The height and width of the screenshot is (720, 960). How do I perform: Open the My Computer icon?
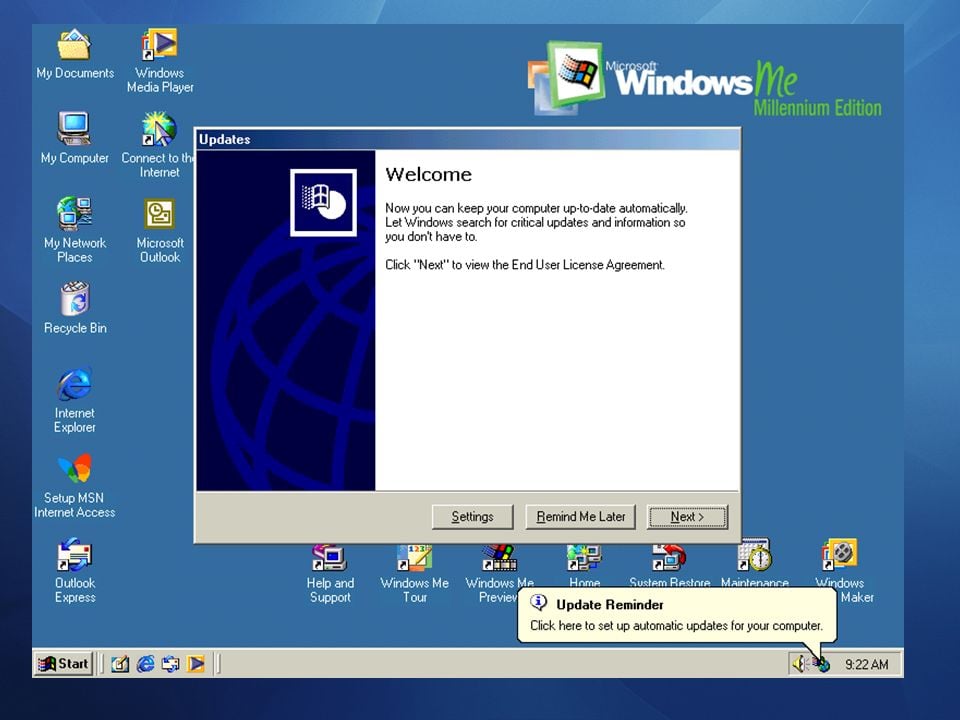75,138
